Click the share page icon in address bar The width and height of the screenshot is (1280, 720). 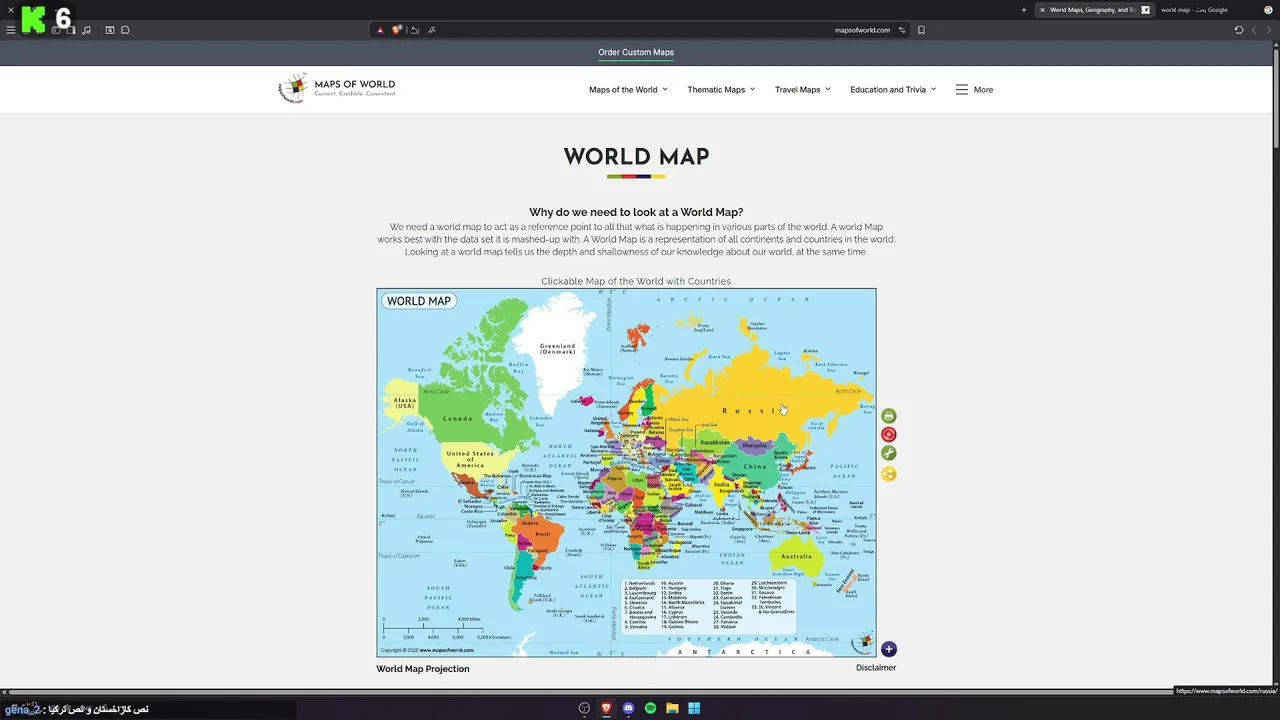point(415,30)
